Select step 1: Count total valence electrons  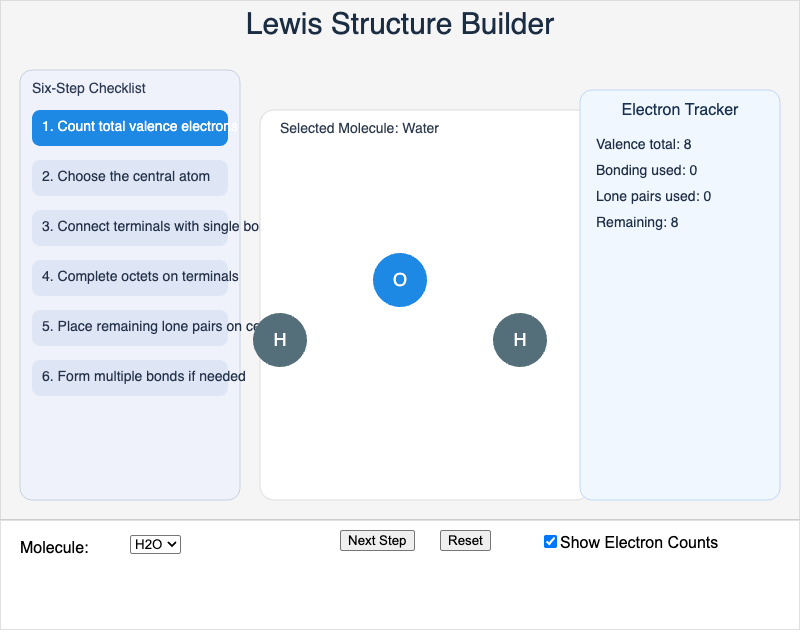pyautogui.click(x=129, y=128)
